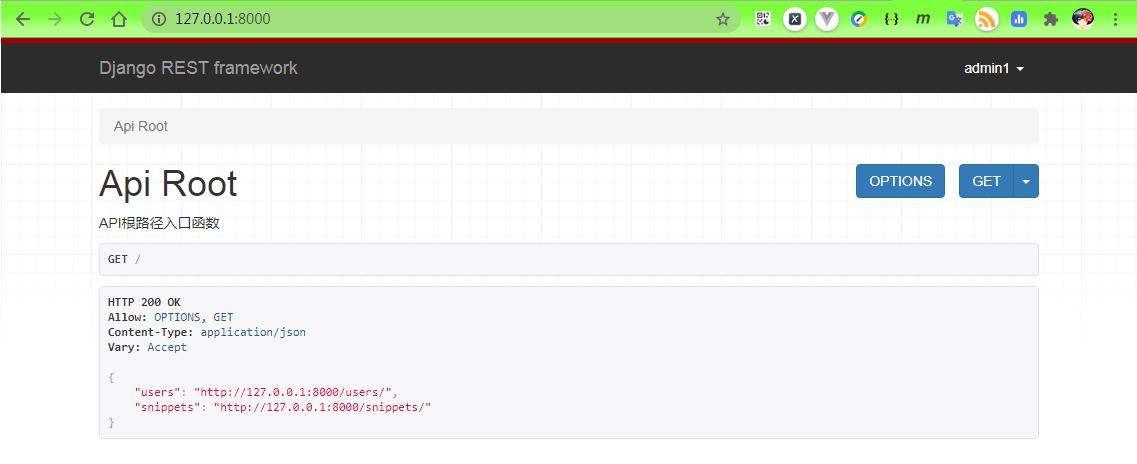Click the "snippets" JSON key

[167, 407]
